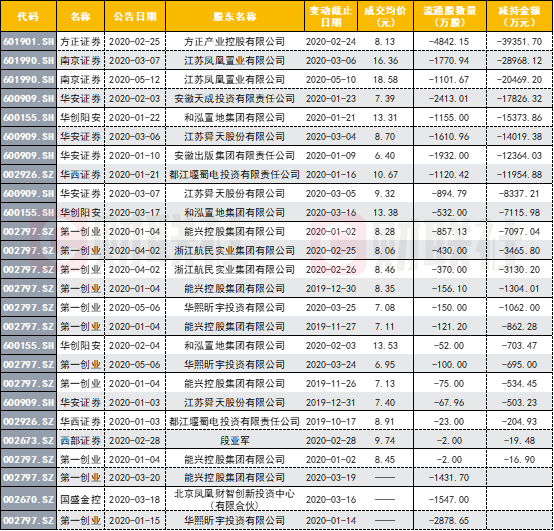The height and width of the screenshot is (531, 554).
Task: Select the 公告日期 column header
Action: click(135, 16)
